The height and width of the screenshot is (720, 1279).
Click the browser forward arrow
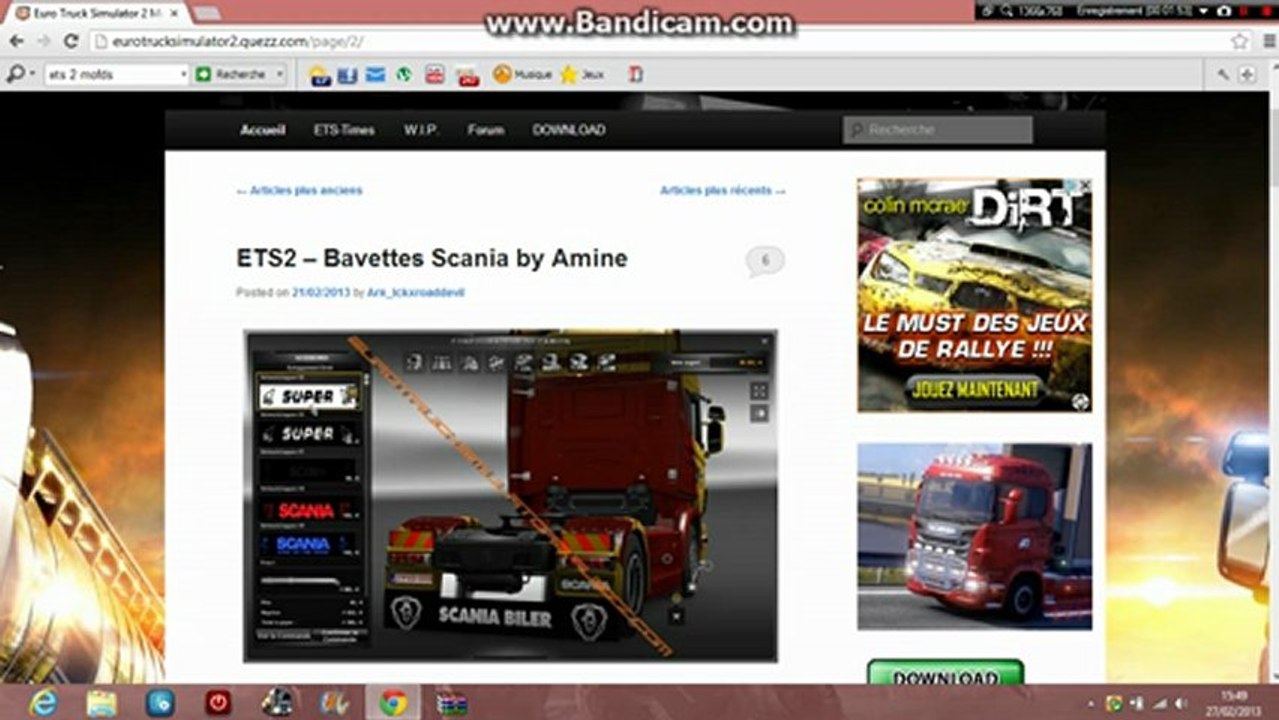(43, 41)
